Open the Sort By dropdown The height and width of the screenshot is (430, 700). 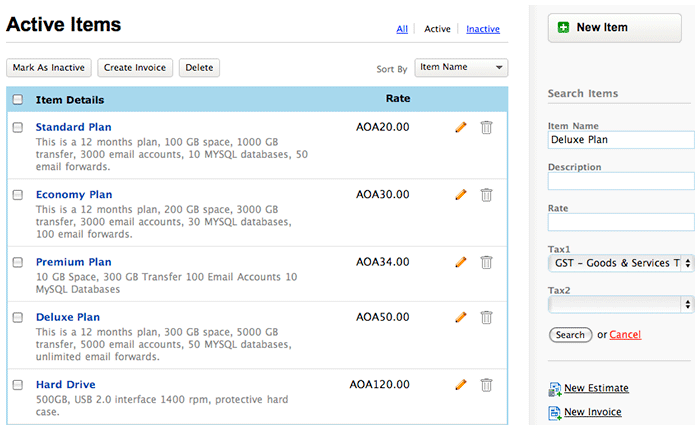point(461,68)
